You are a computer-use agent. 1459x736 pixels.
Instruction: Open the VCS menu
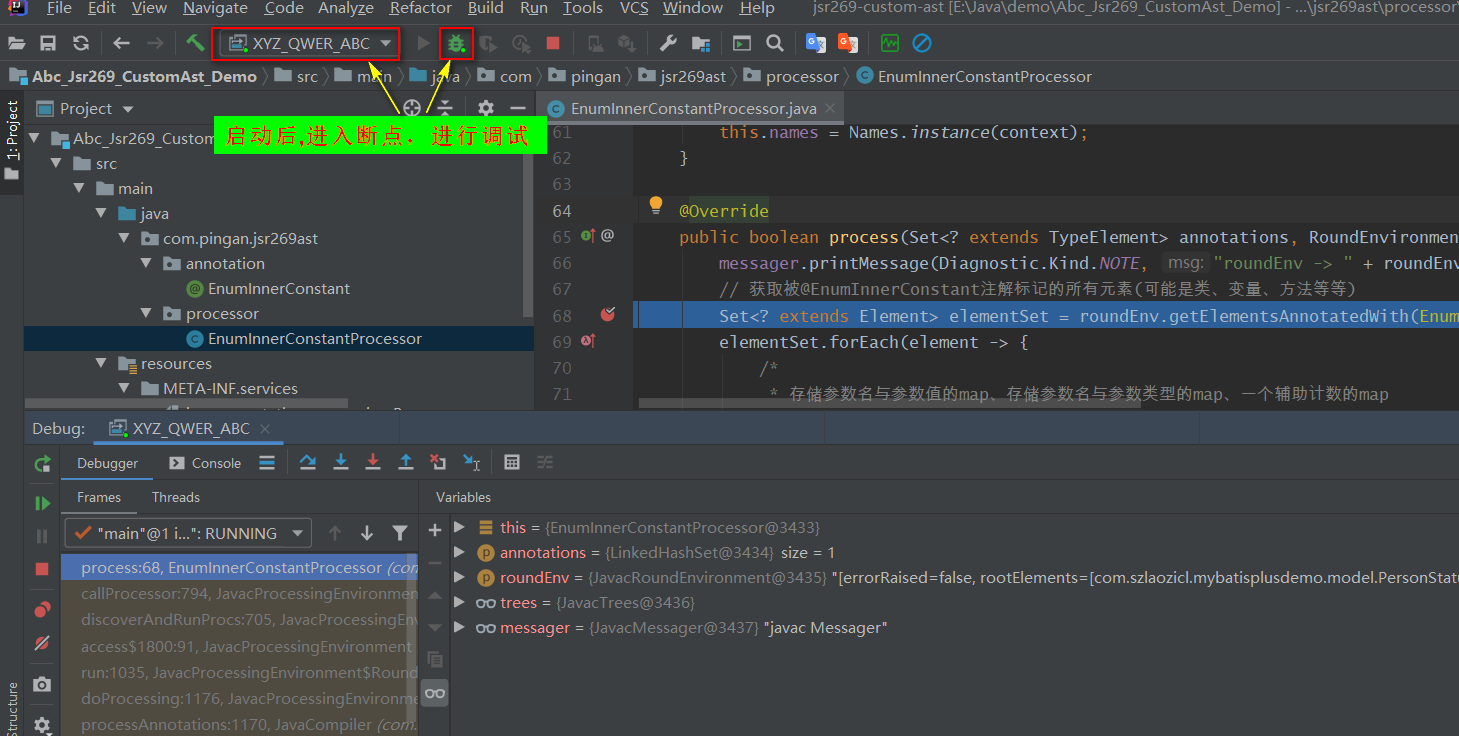(634, 8)
